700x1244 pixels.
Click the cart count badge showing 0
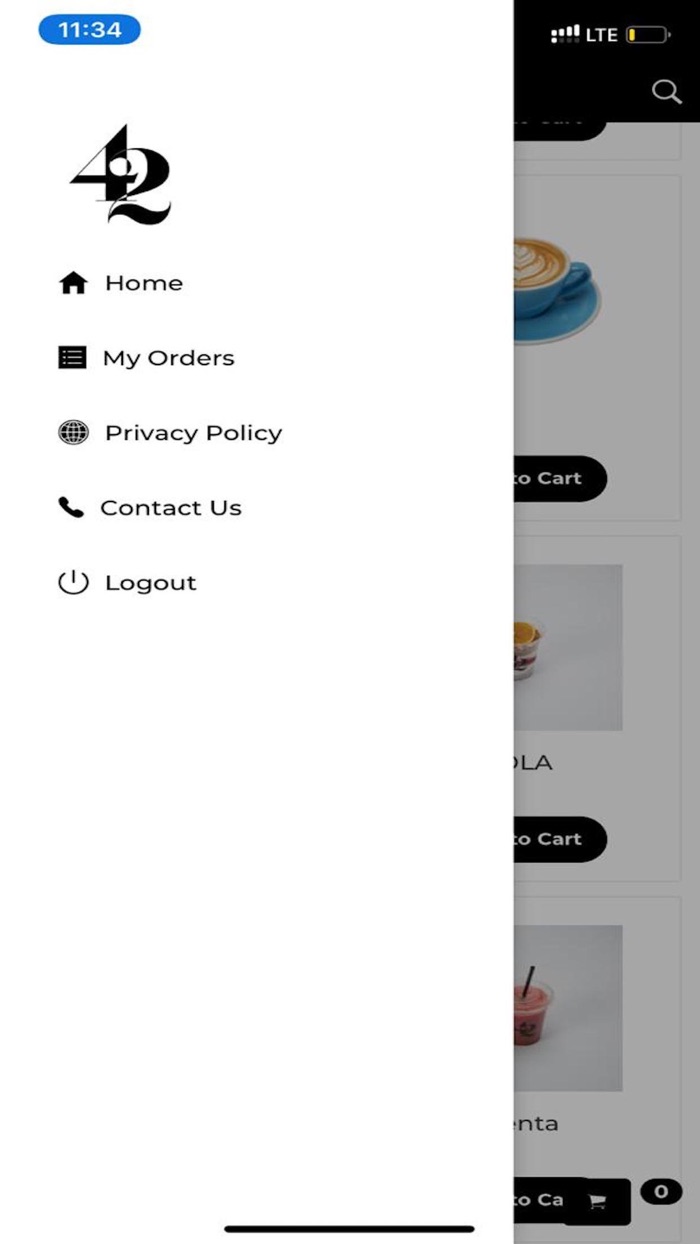(660, 1191)
